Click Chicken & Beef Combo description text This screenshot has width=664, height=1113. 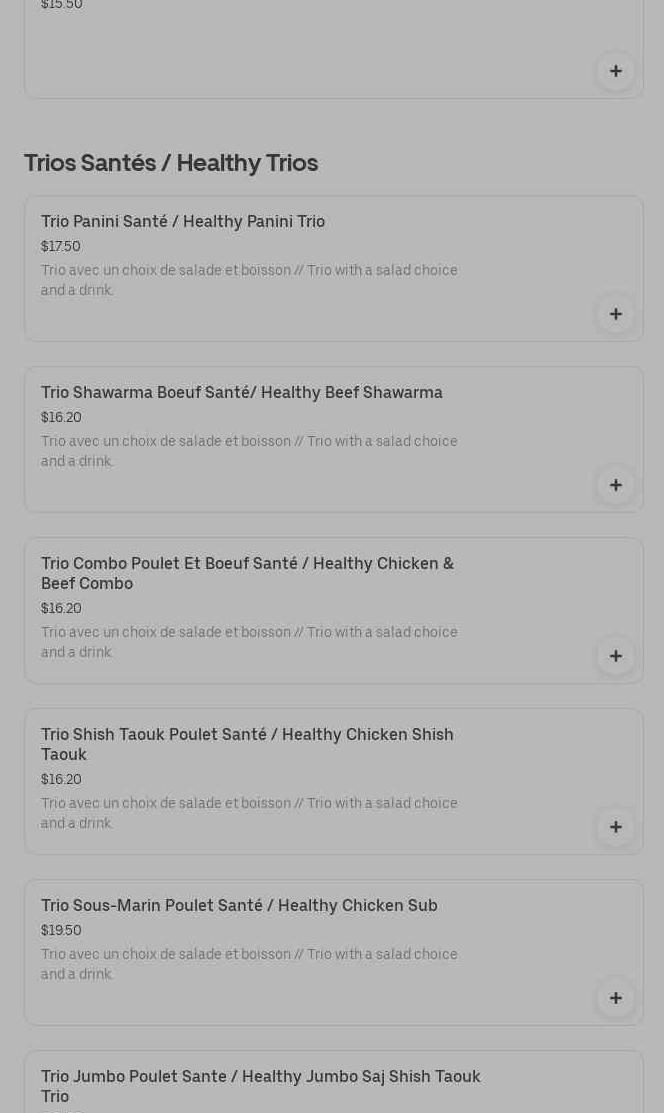tap(249, 642)
